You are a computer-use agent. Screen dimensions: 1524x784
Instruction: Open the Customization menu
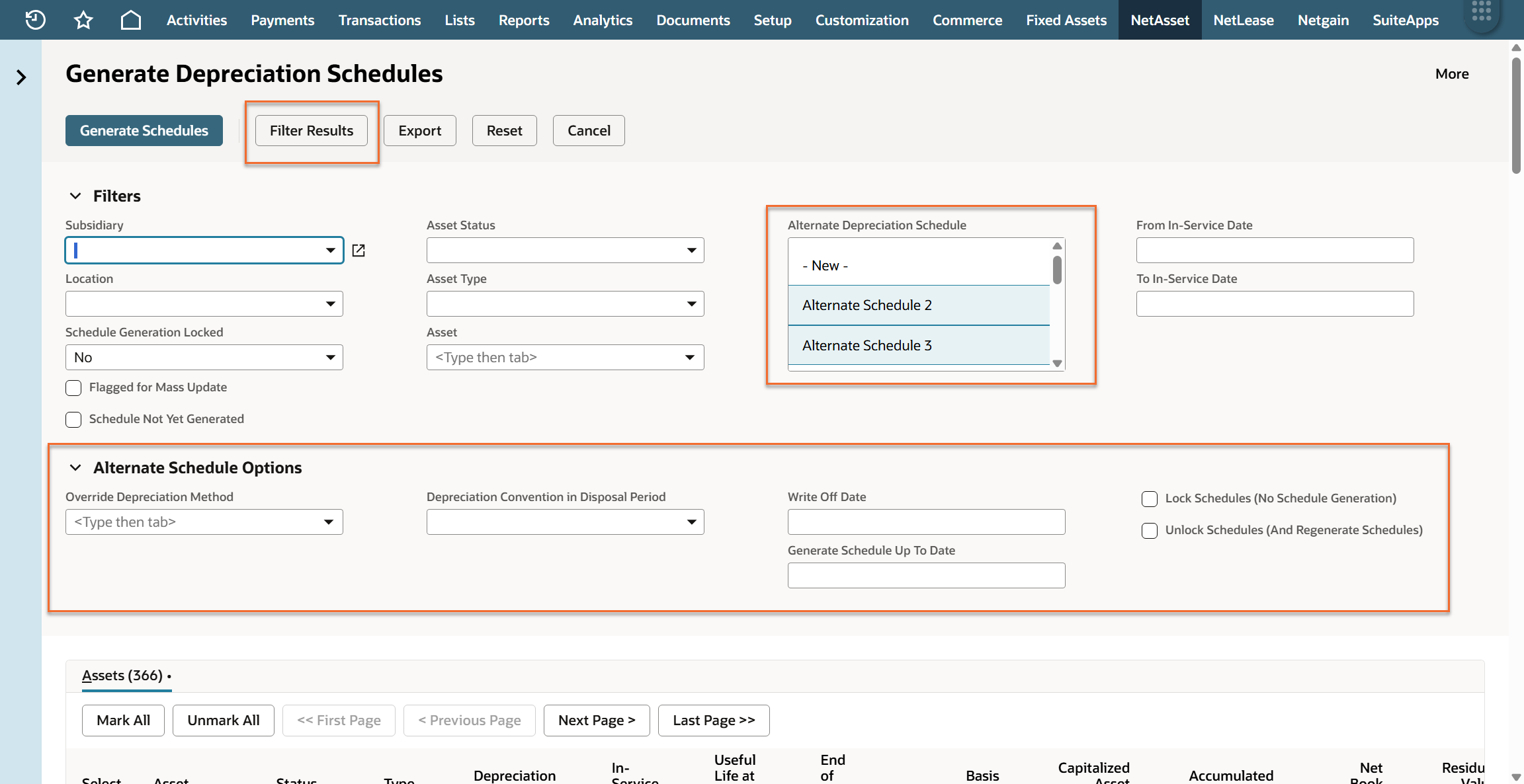point(862,20)
